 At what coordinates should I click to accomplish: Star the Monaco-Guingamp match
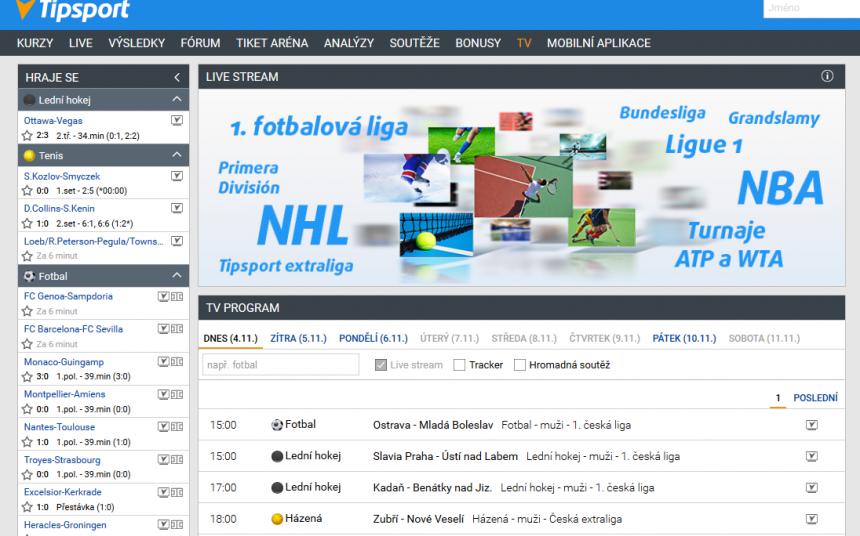point(27,376)
